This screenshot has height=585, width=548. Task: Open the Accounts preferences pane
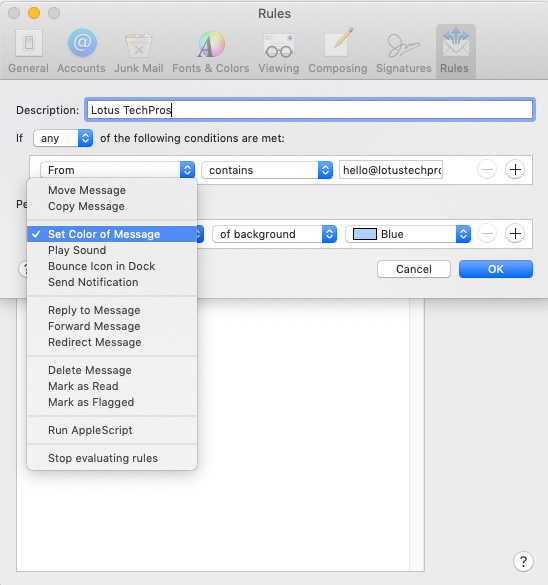point(81,52)
